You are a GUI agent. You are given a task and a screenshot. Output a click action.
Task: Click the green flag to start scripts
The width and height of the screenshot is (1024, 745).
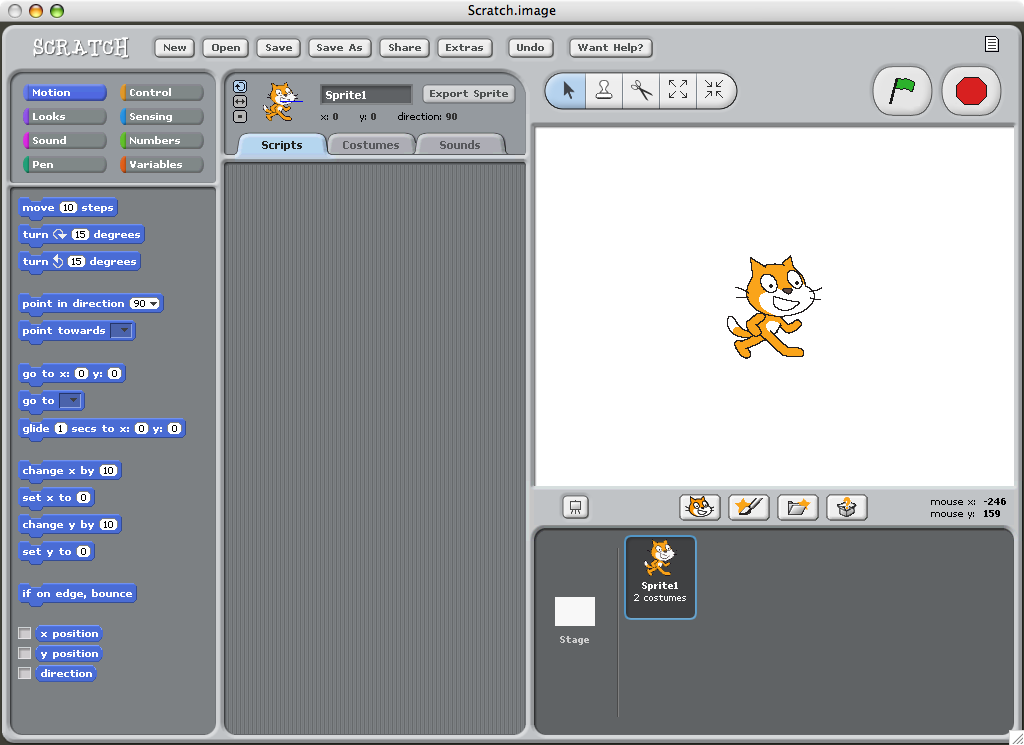902,91
